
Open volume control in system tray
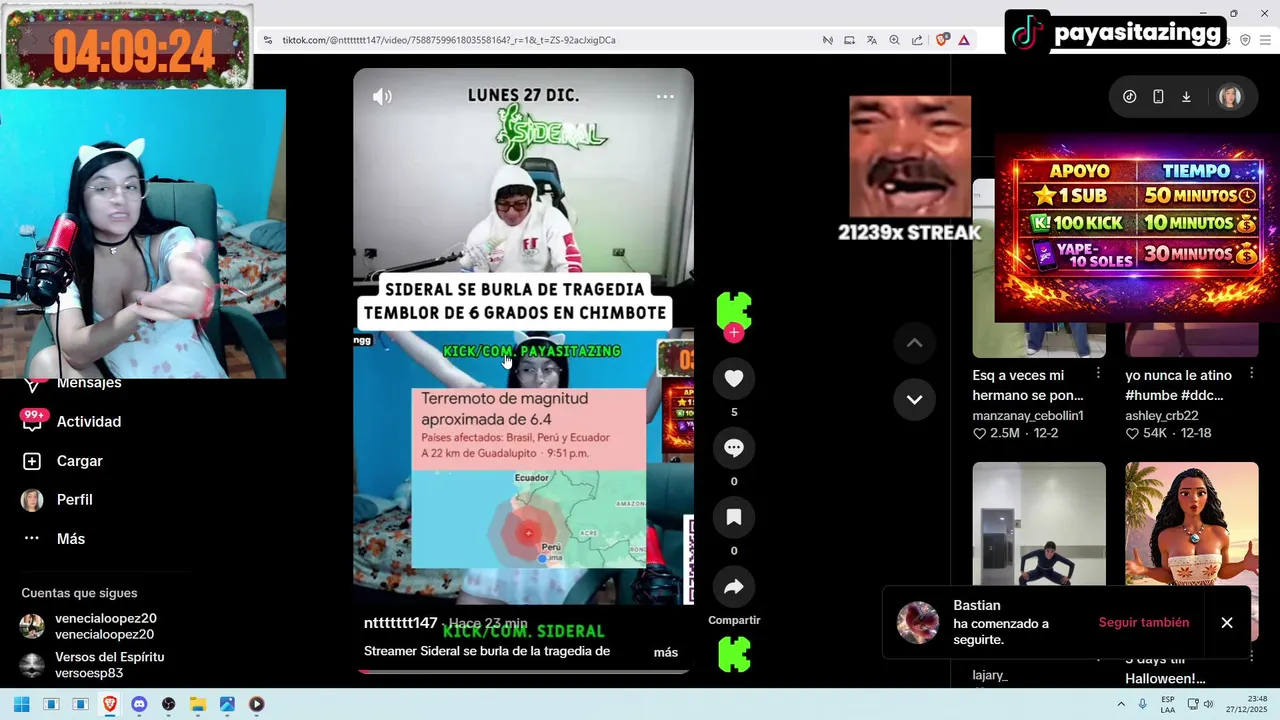[x=1208, y=704]
